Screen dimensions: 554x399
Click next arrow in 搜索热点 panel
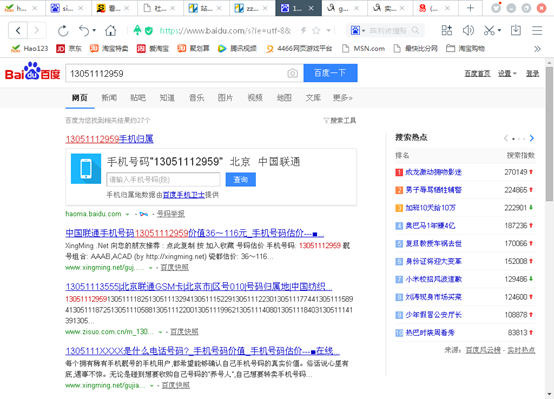pos(532,138)
